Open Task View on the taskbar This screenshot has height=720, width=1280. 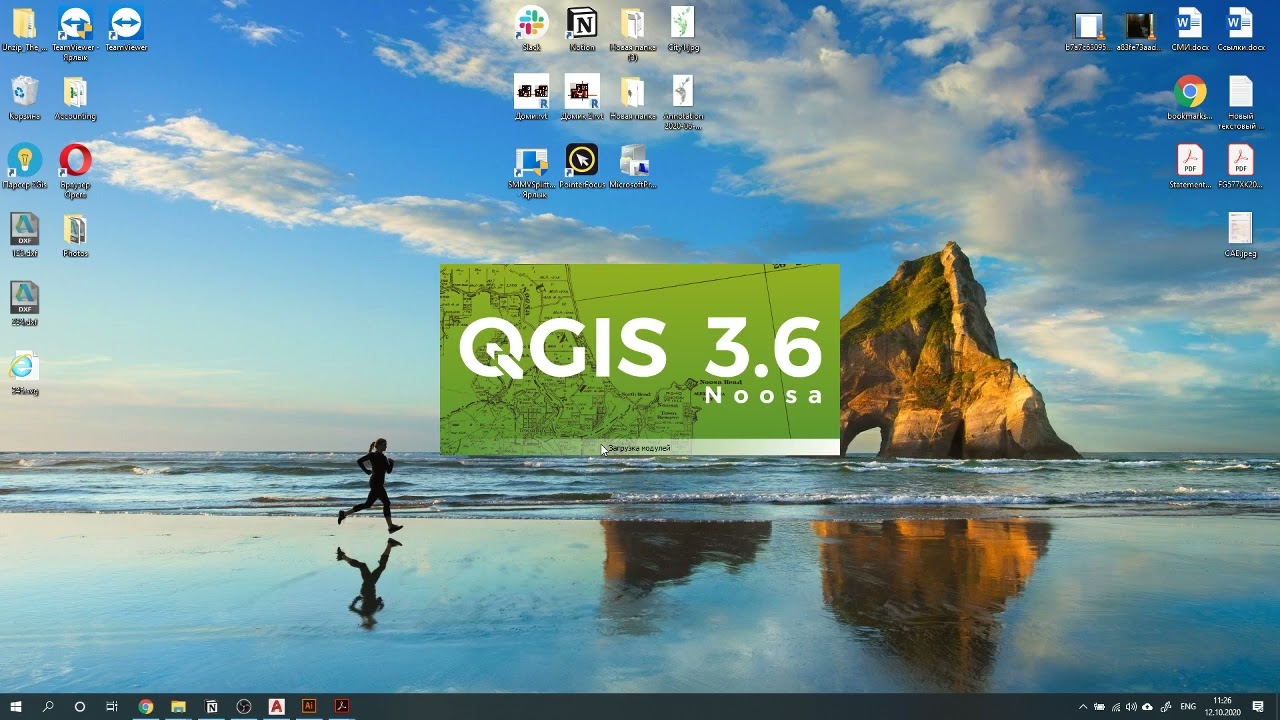click(112, 706)
